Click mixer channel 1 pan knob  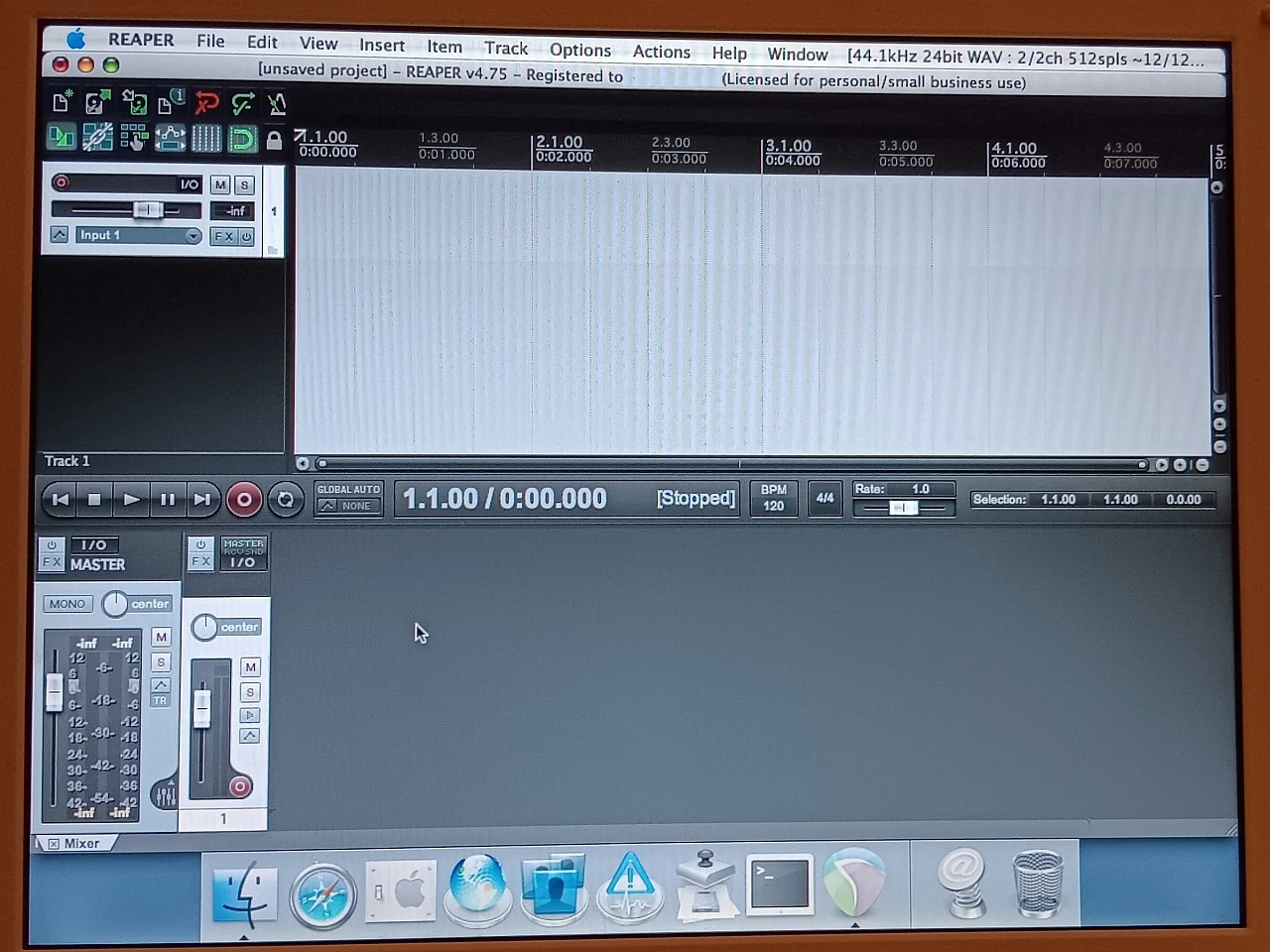(x=204, y=627)
